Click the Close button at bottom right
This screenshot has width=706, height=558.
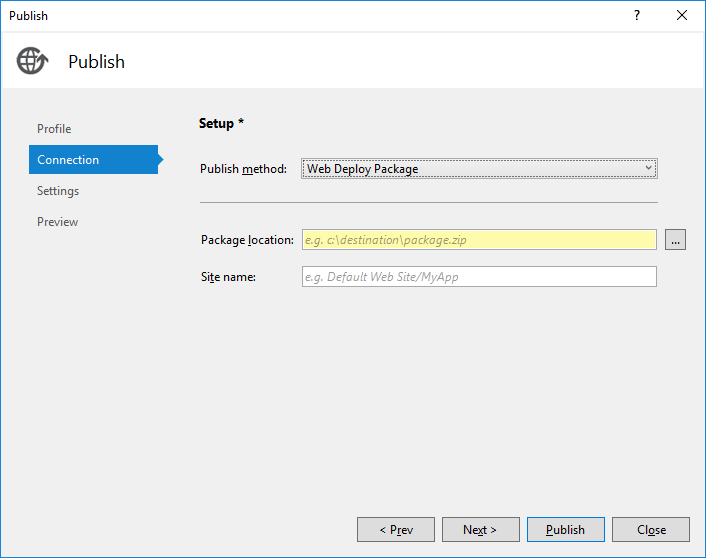tap(651, 530)
